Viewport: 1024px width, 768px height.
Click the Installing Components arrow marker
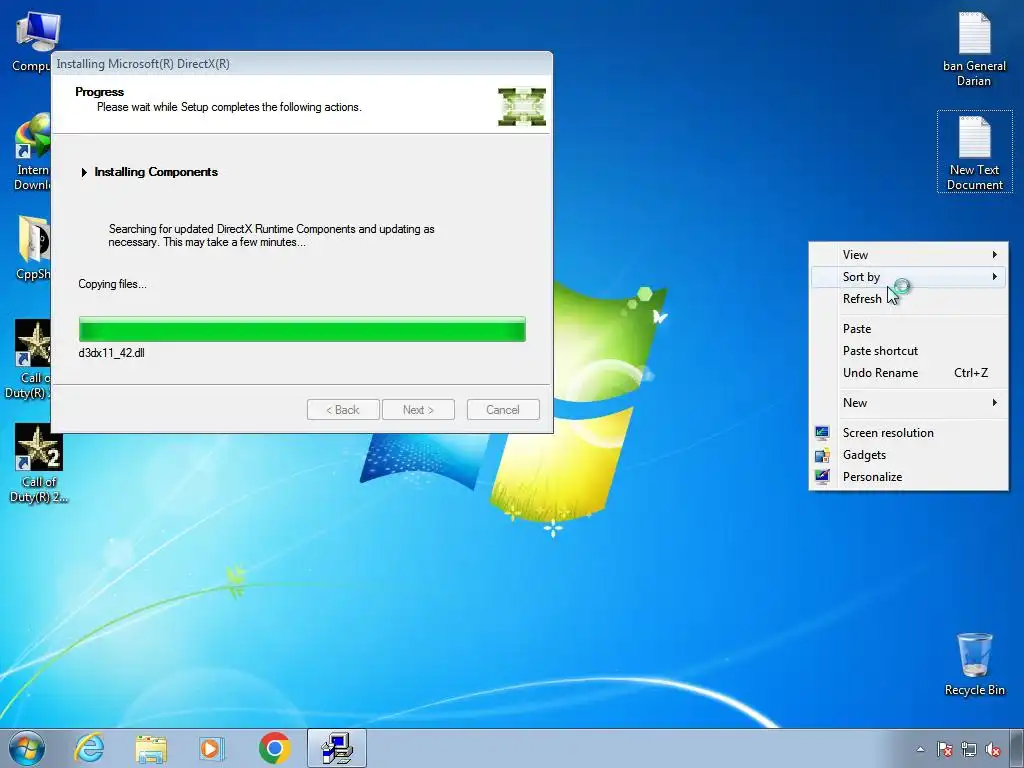point(84,172)
